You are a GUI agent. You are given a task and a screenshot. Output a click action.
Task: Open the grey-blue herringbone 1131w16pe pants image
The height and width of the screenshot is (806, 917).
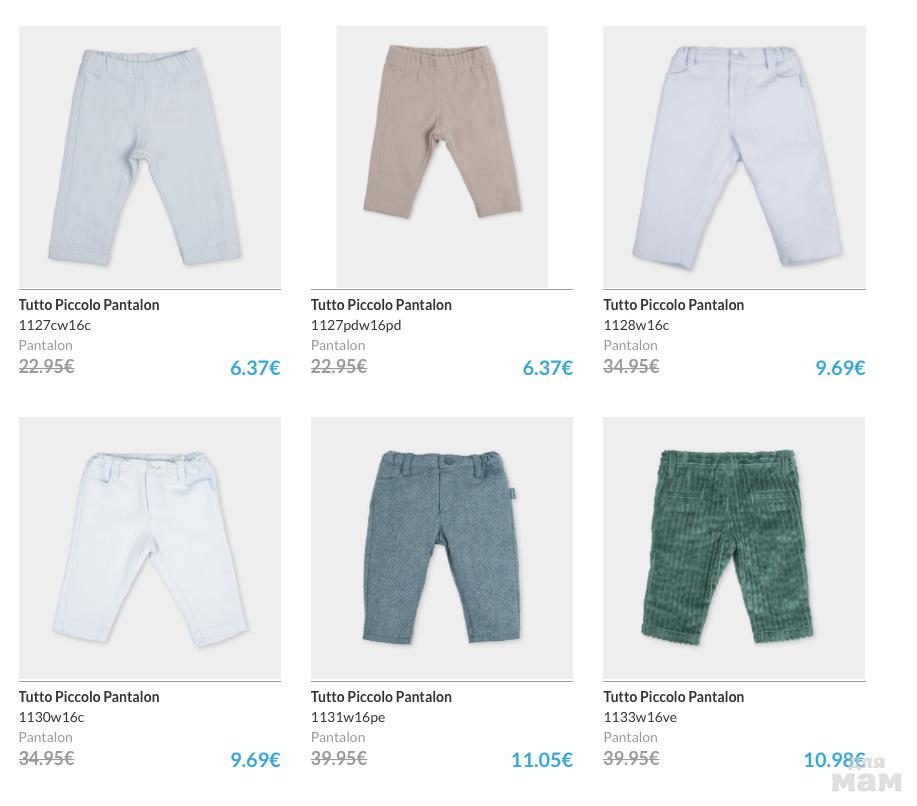(x=442, y=548)
